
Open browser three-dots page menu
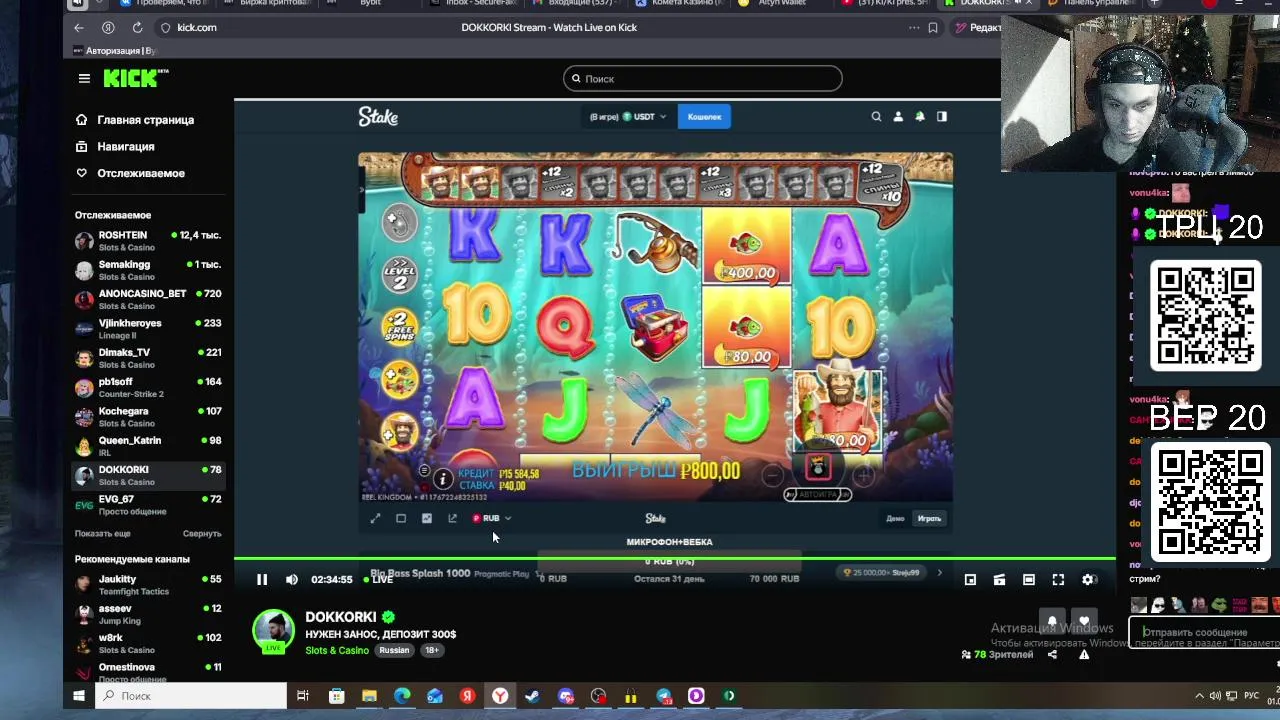point(913,28)
